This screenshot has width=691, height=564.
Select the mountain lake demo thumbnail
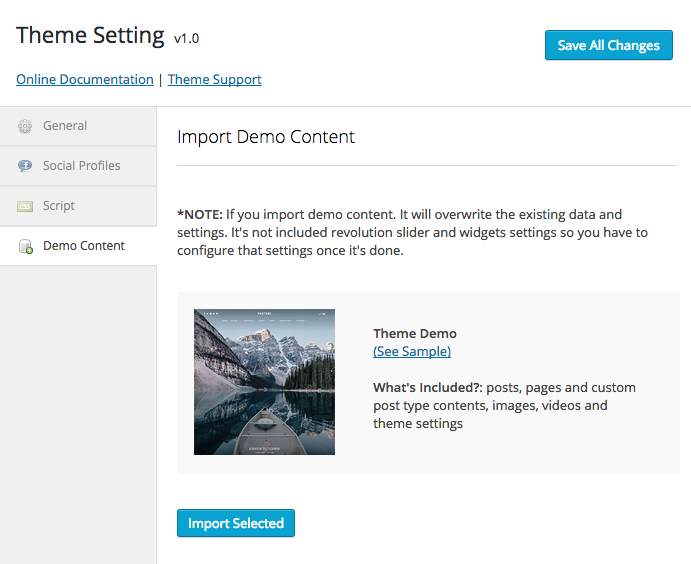tap(264, 382)
